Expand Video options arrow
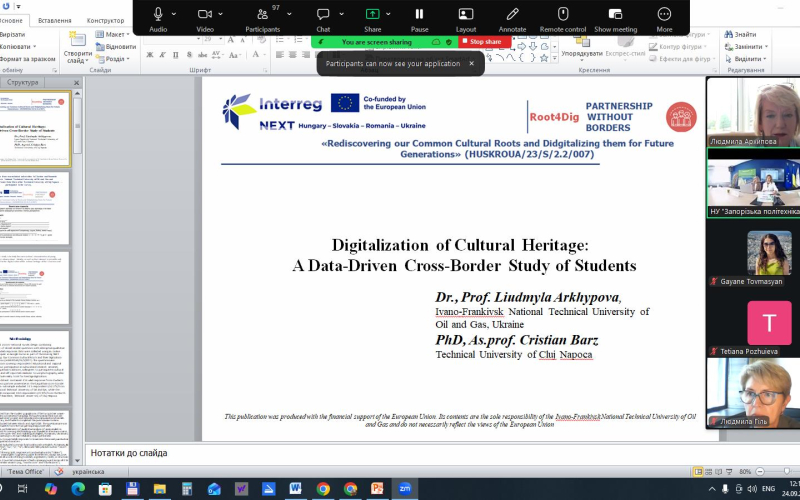Viewport: 800px width, 500px height. pos(220,14)
